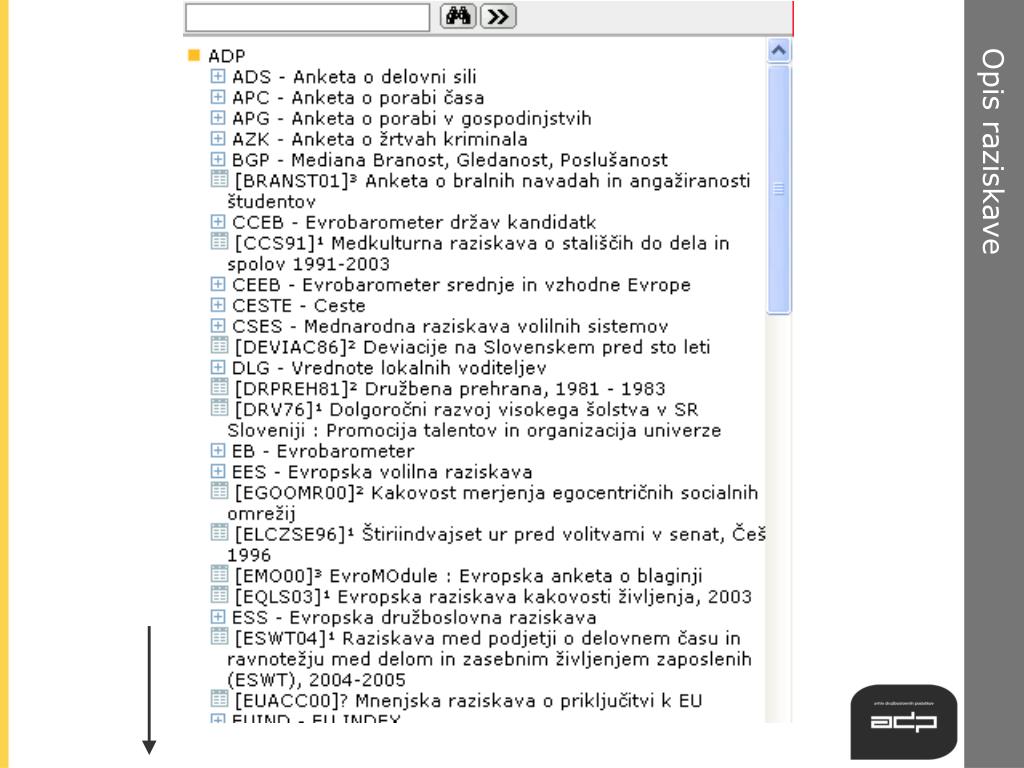1024x768 pixels.
Task: Expand the EB - Evrobarometer node
Action: click(217, 451)
